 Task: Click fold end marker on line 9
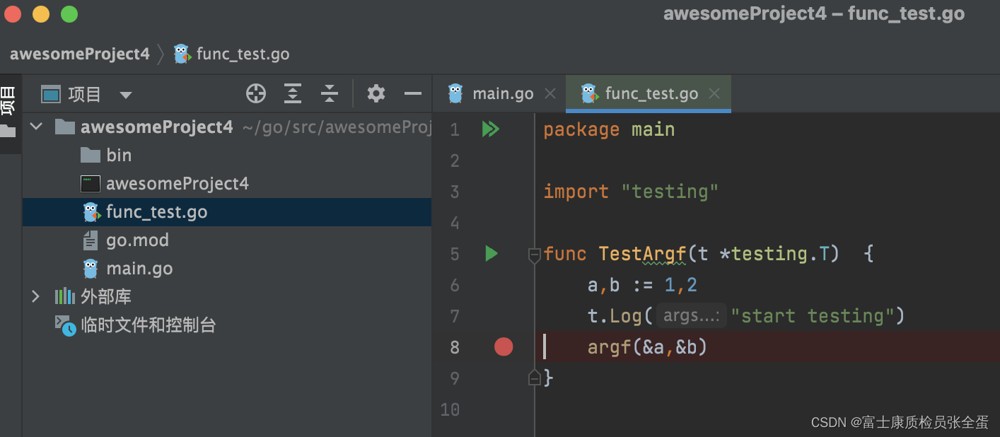click(x=534, y=377)
